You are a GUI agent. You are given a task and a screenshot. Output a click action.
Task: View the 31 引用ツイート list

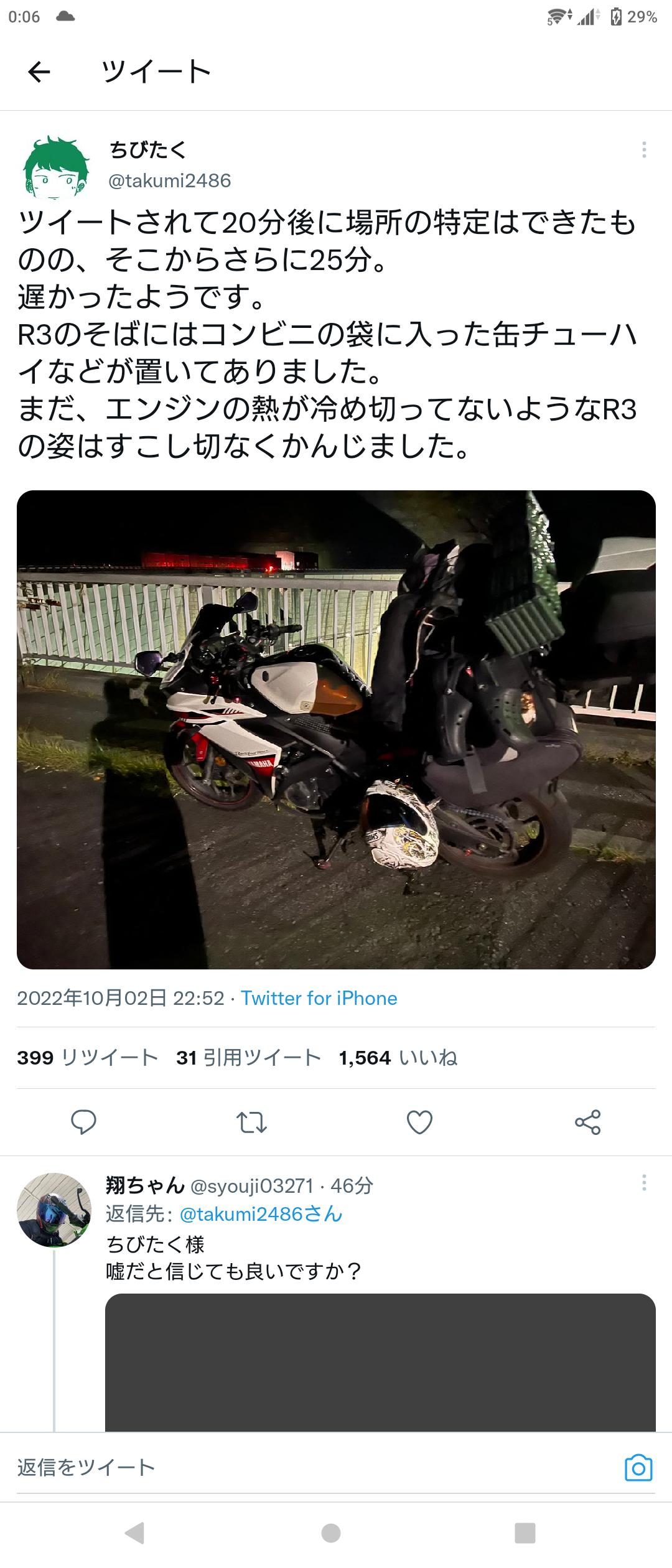click(249, 1058)
